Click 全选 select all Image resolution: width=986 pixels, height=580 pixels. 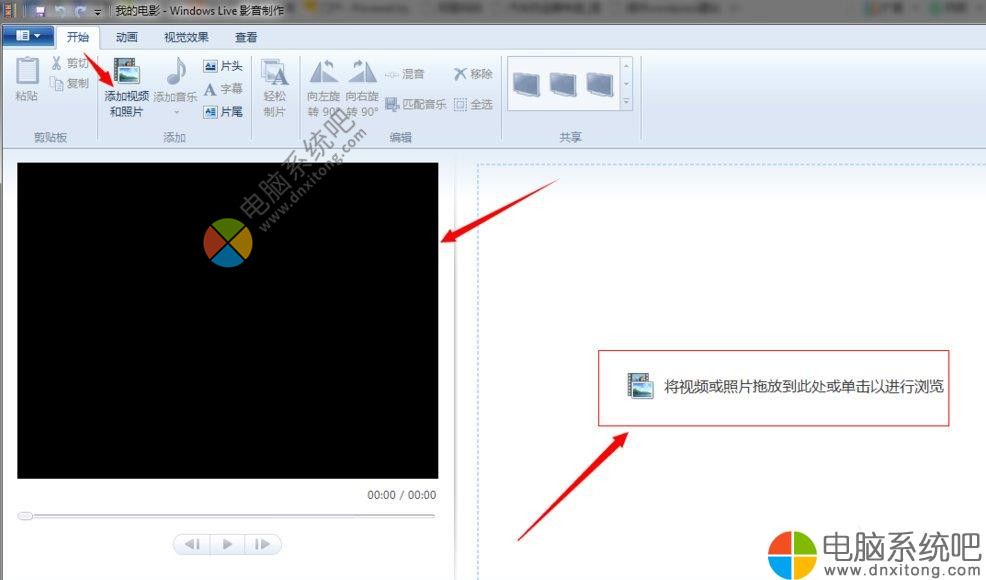pyautogui.click(x=473, y=104)
